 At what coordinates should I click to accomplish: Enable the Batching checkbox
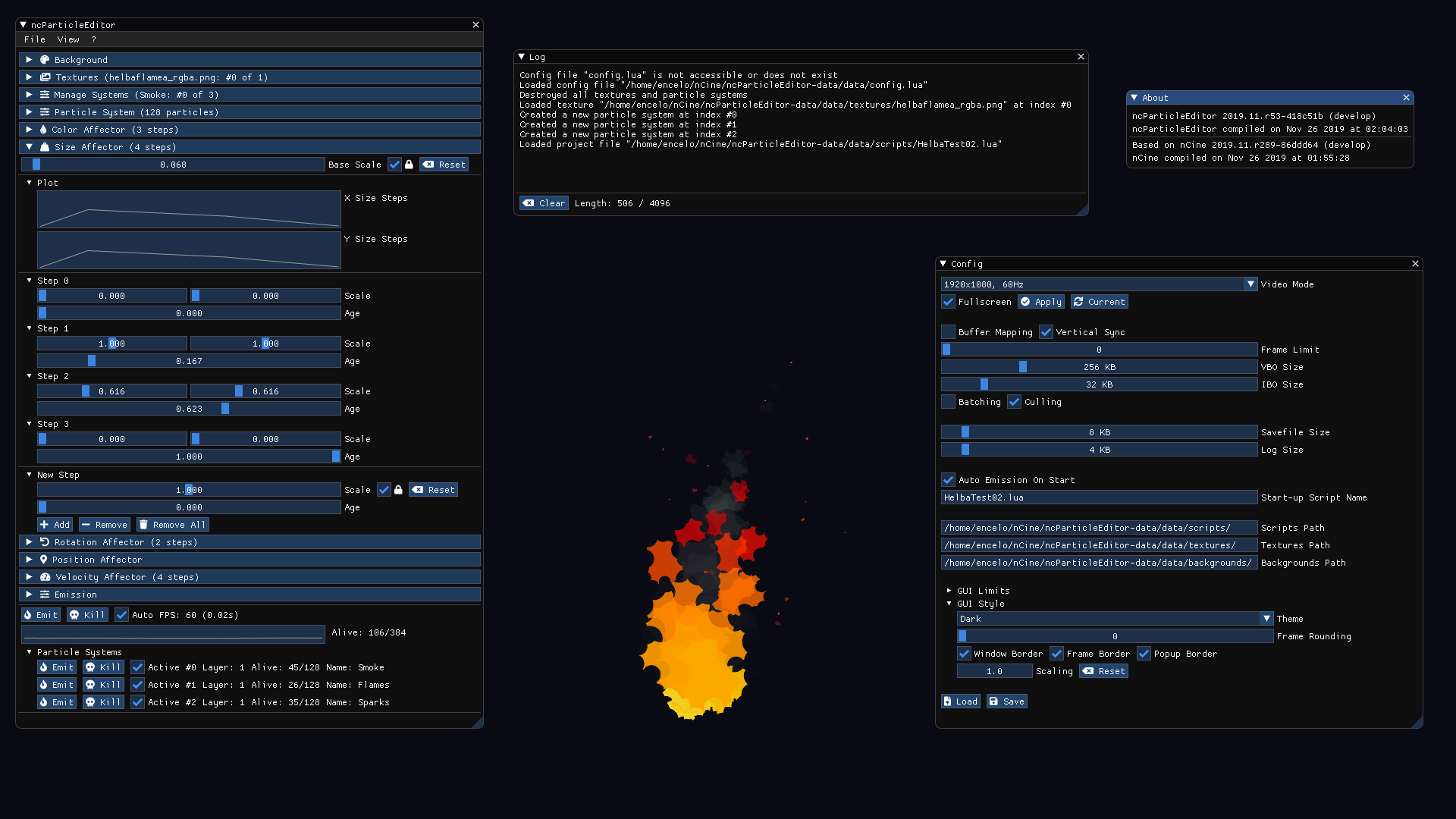pos(948,402)
